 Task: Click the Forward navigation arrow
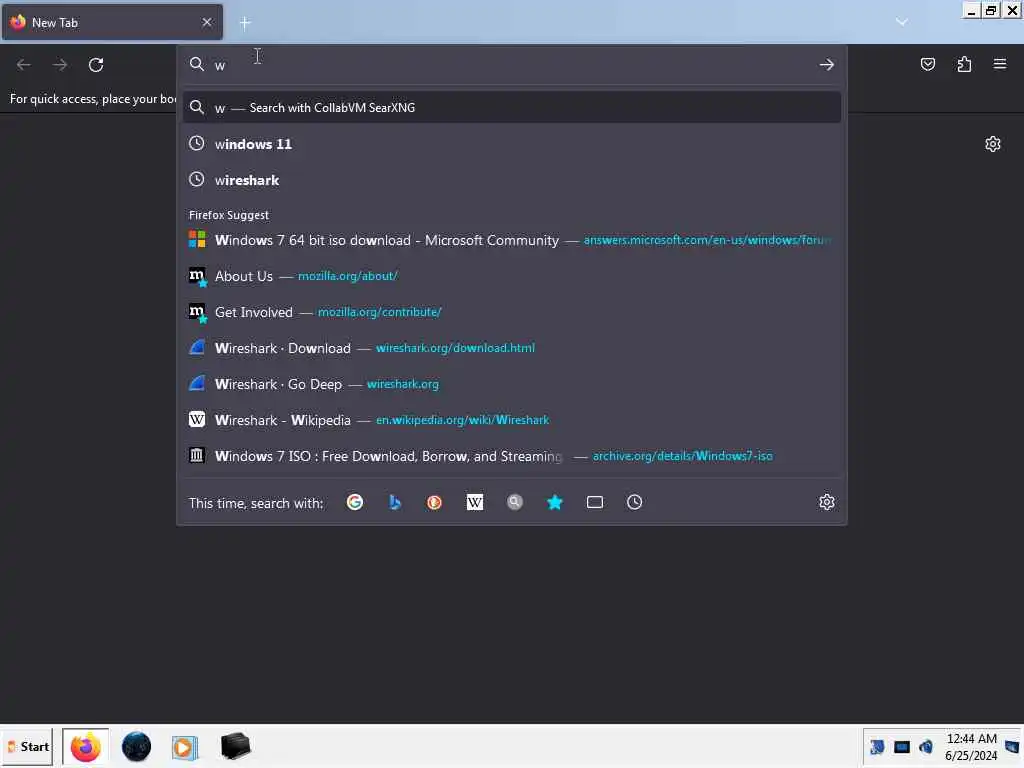click(x=60, y=65)
